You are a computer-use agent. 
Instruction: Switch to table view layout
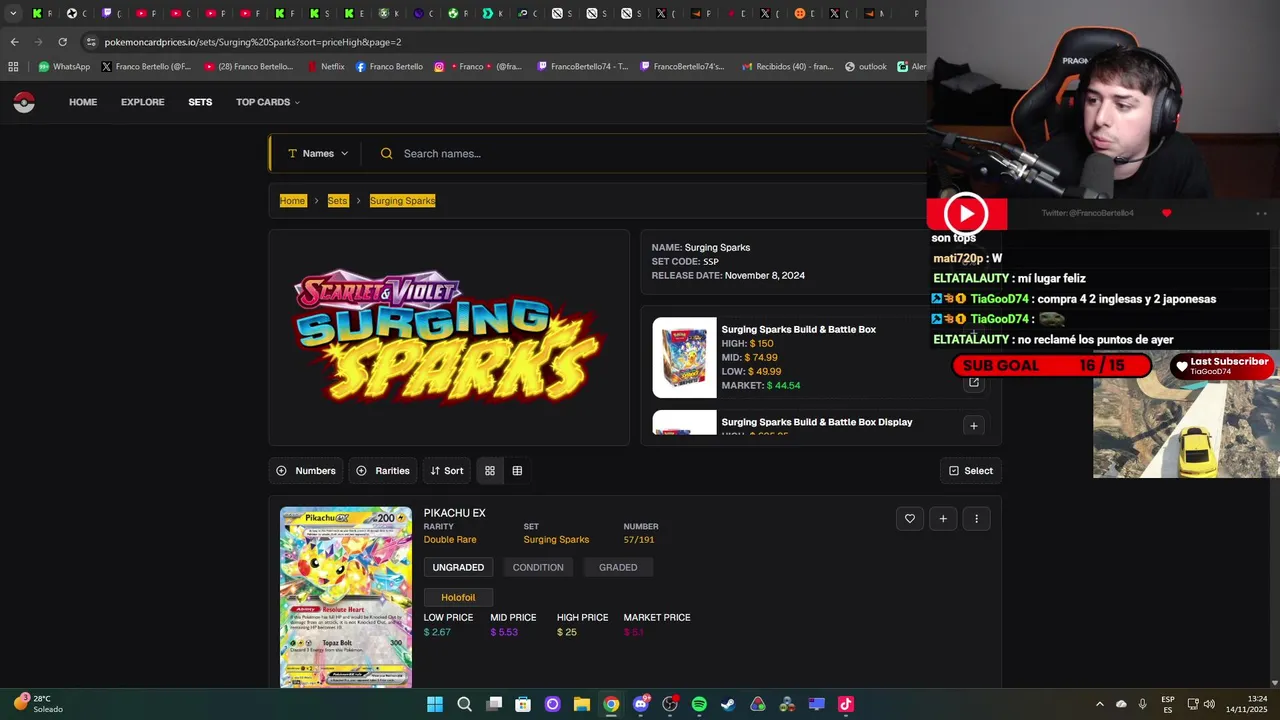pos(517,471)
